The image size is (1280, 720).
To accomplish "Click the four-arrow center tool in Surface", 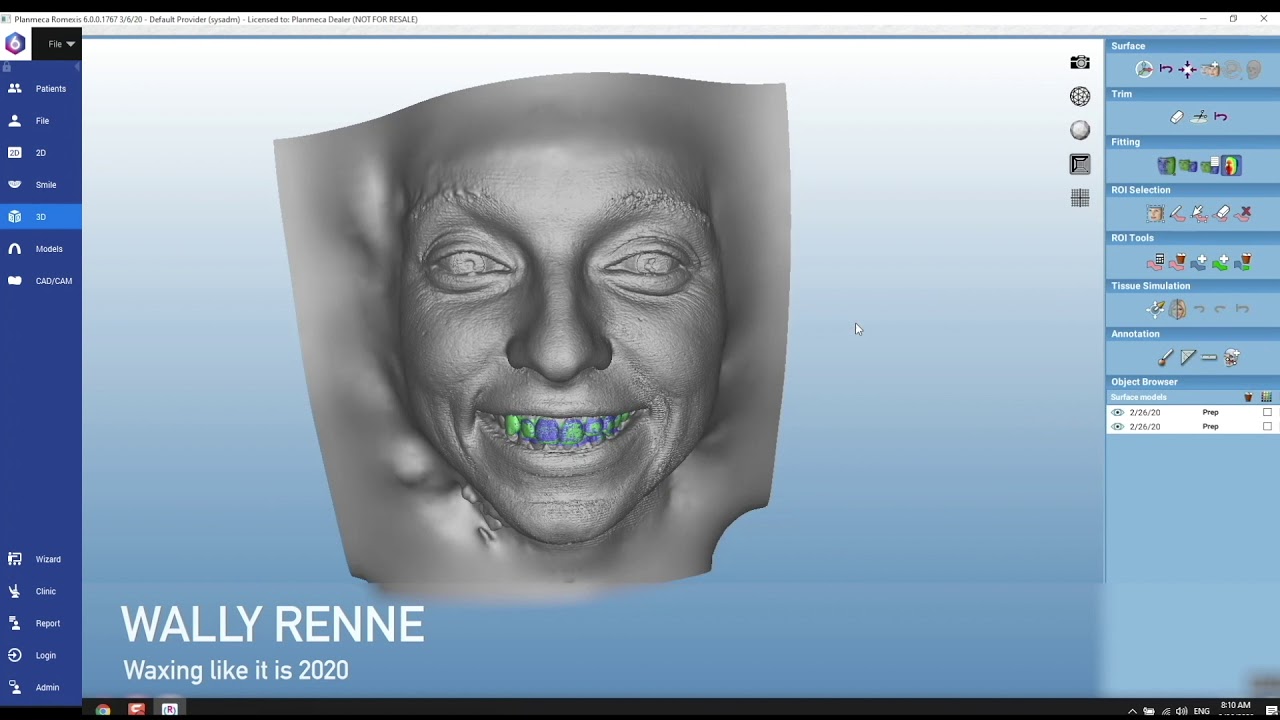I will pos(1187,69).
